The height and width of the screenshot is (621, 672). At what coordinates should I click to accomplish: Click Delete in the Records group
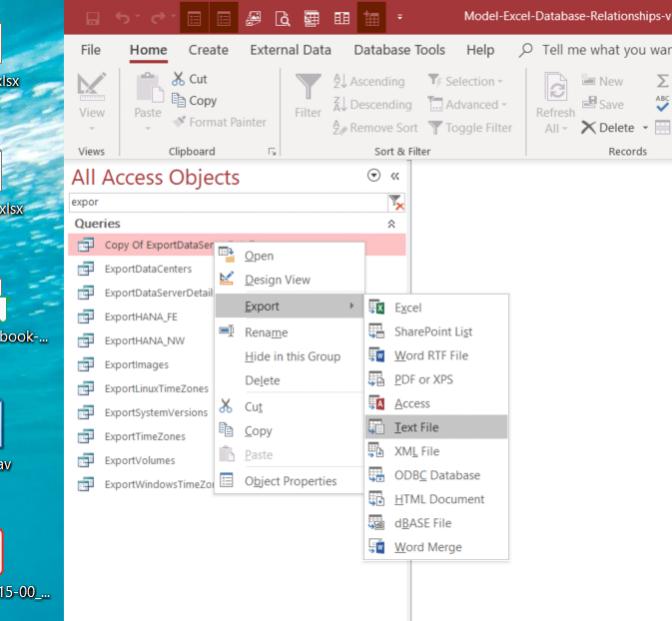[x=608, y=127]
